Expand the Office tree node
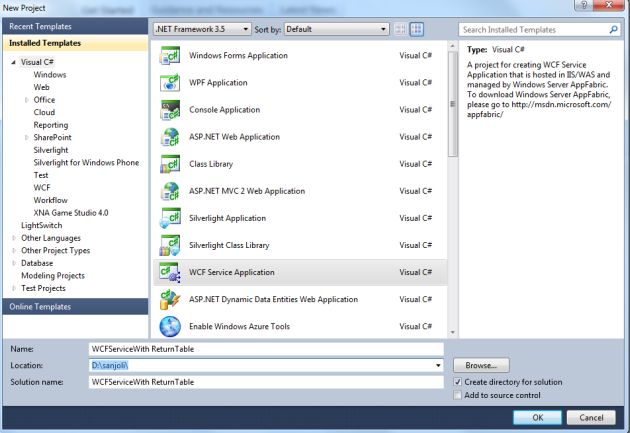 click(x=27, y=100)
